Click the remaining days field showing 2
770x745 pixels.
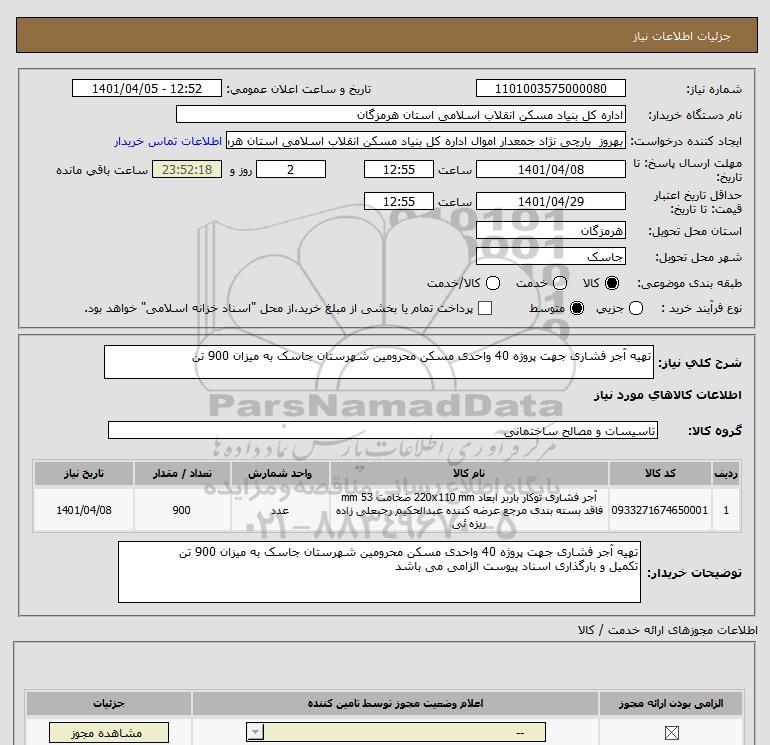click(291, 169)
